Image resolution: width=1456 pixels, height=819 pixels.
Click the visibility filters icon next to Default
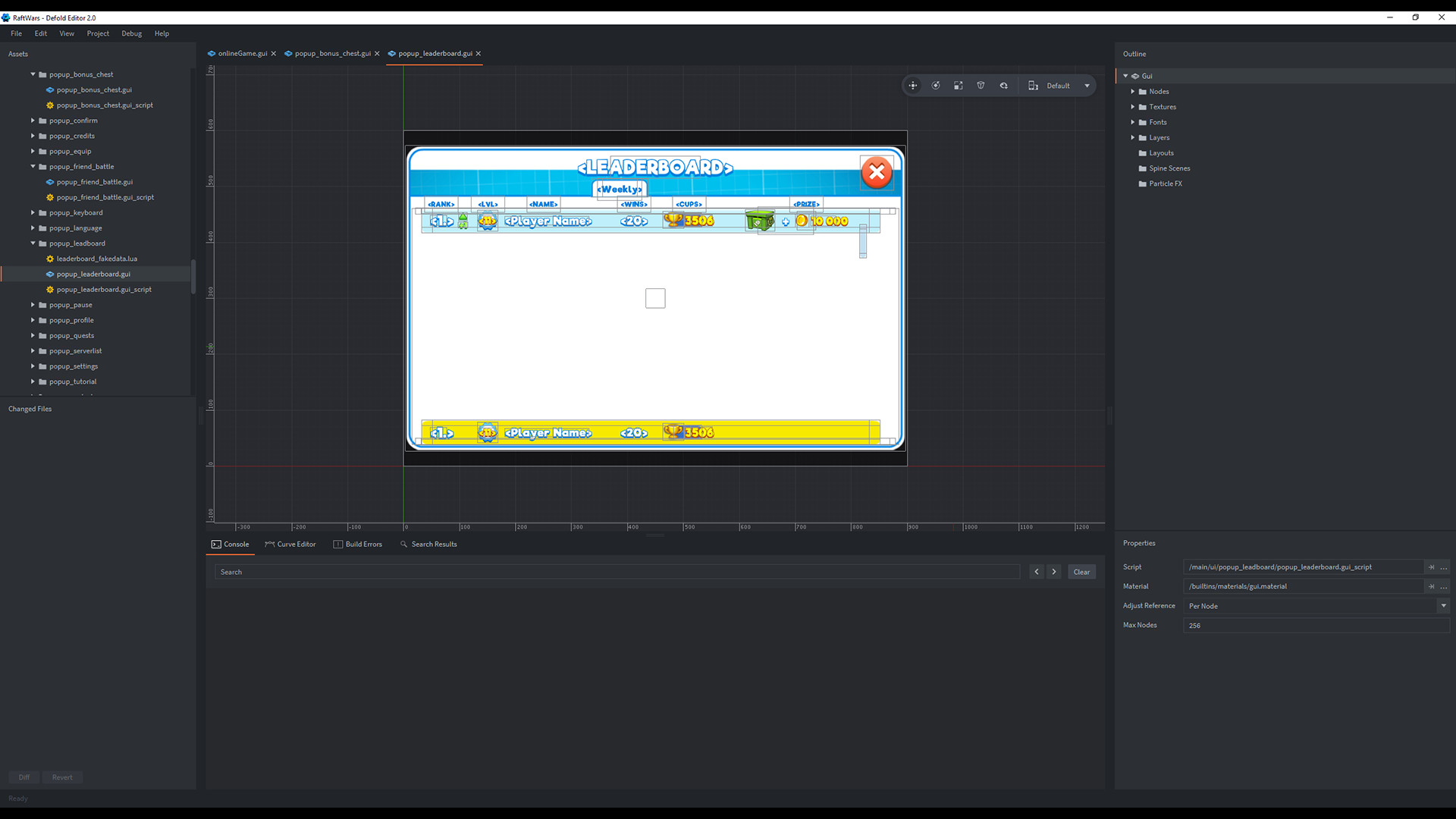[x=1004, y=86]
